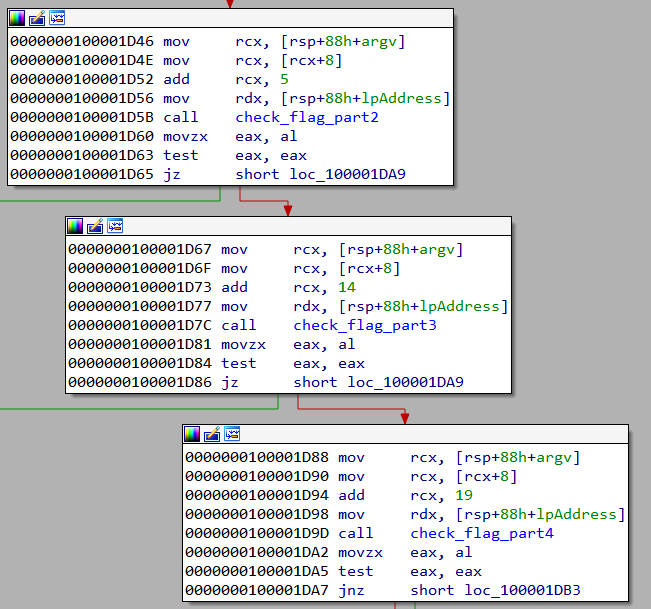651x609 pixels.
Task: Click the jnz mnemonic at 0000000100001DA7
Action: click(x=351, y=590)
